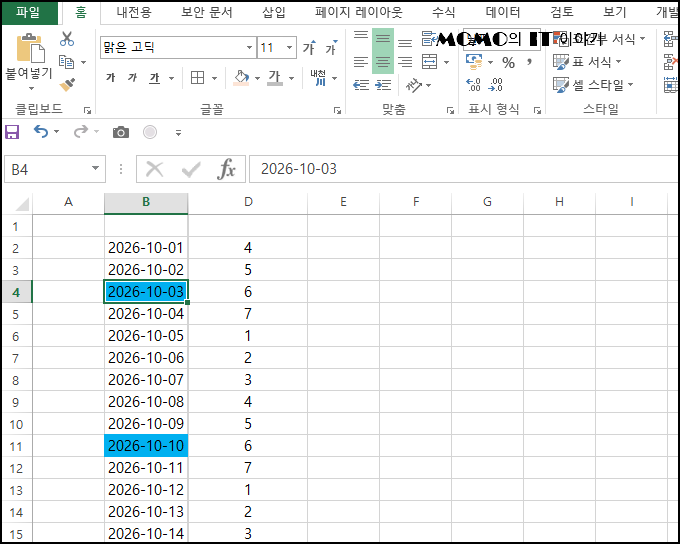
Task: Switch to the 검토 tab
Action: [562, 12]
